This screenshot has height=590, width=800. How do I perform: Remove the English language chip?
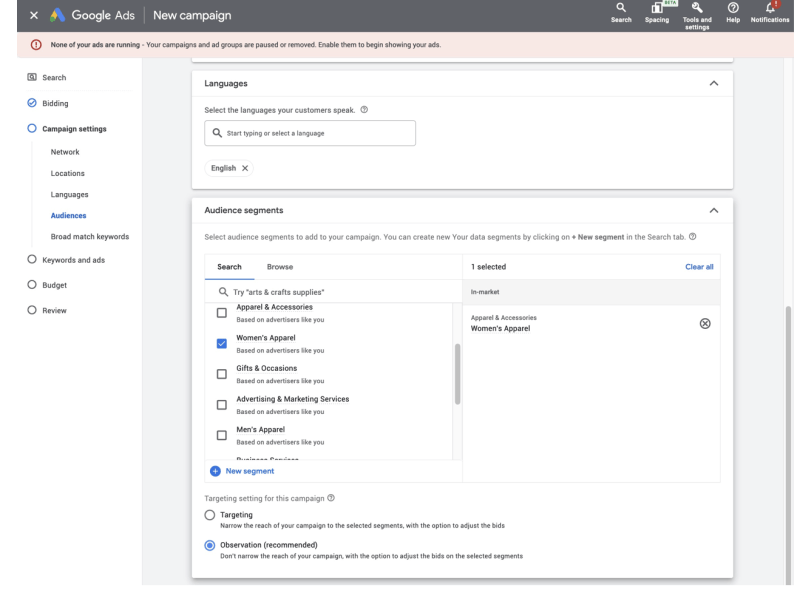click(245, 168)
